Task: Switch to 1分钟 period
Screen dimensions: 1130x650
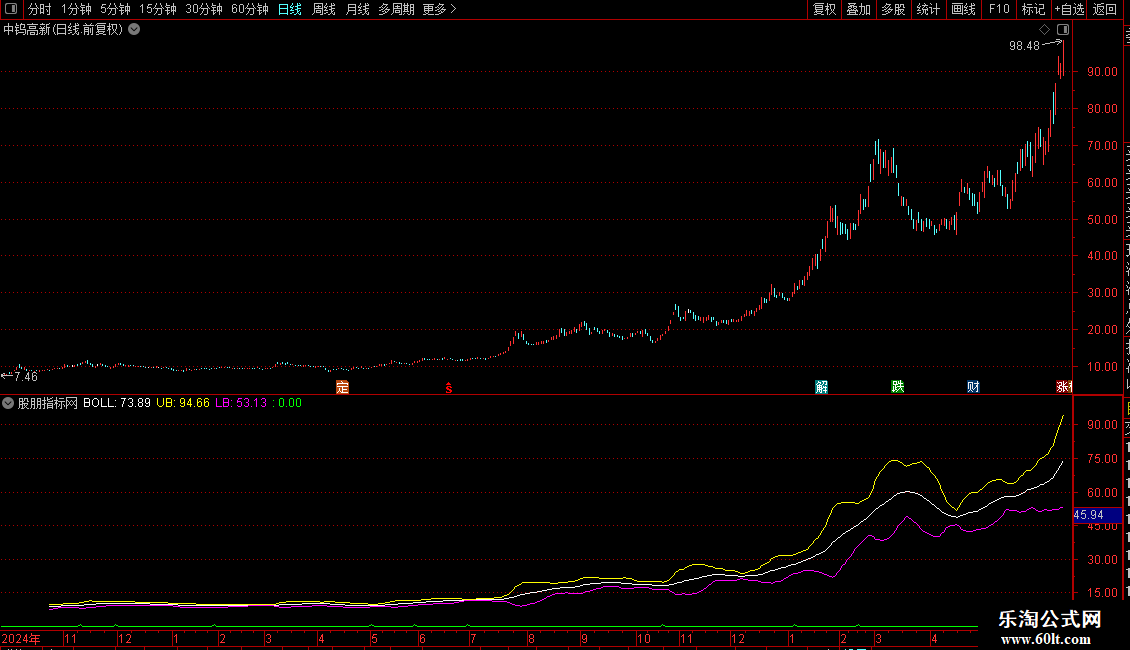Action: coord(76,9)
